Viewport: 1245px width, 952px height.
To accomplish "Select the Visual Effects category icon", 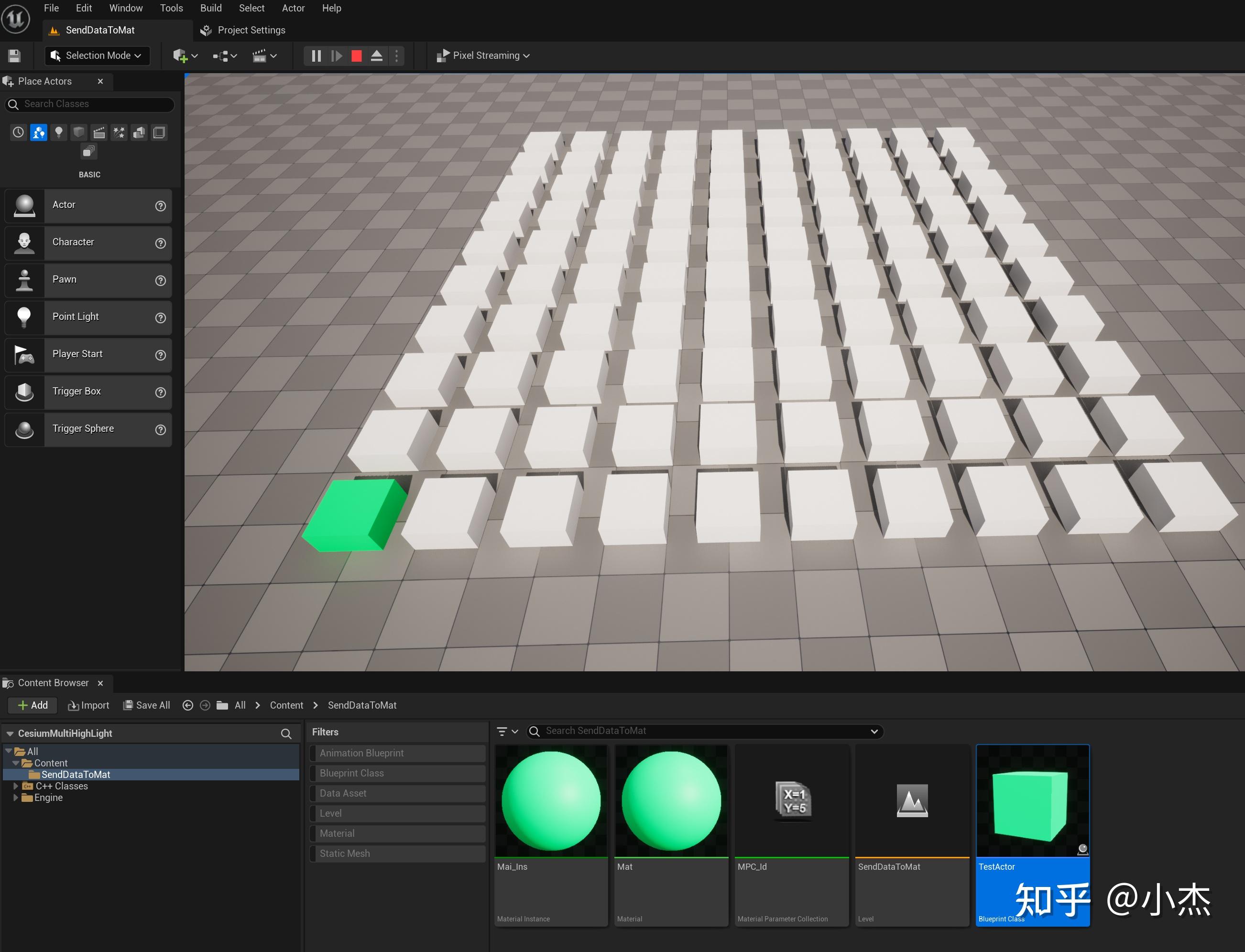I will [x=119, y=132].
